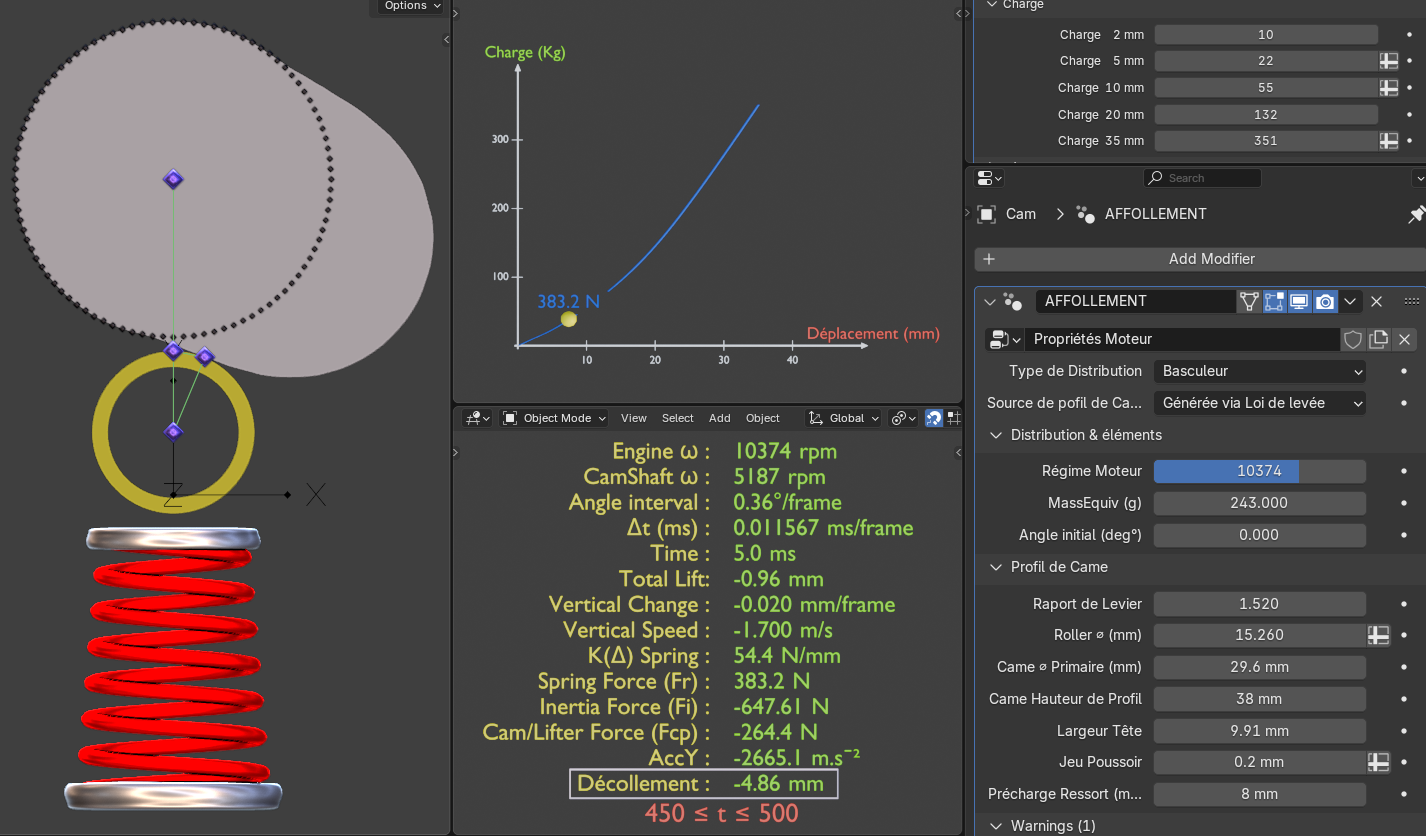Click the Roller ø driver icon
Screen dimensions: 1426x836
(x=1378, y=635)
